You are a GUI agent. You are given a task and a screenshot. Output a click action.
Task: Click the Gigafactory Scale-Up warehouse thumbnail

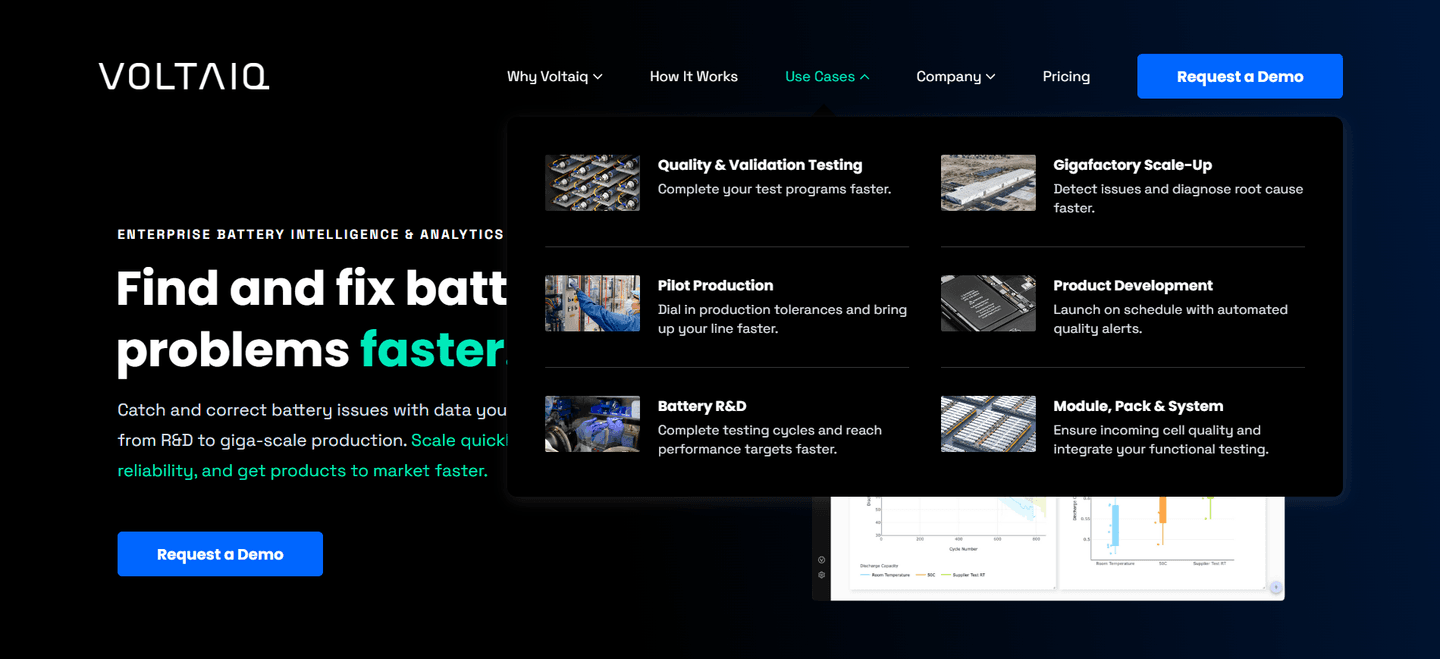click(988, 183)
